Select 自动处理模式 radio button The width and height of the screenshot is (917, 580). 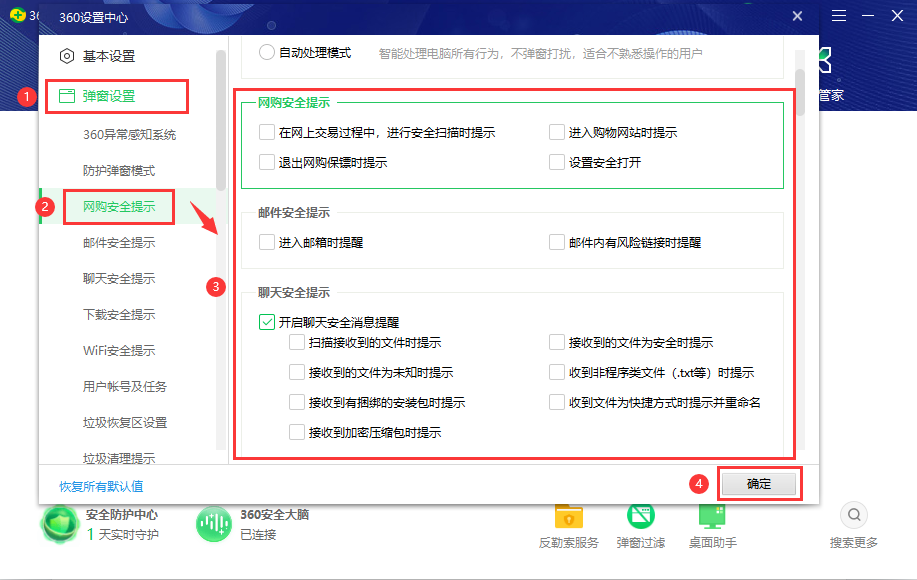[266, 54]
